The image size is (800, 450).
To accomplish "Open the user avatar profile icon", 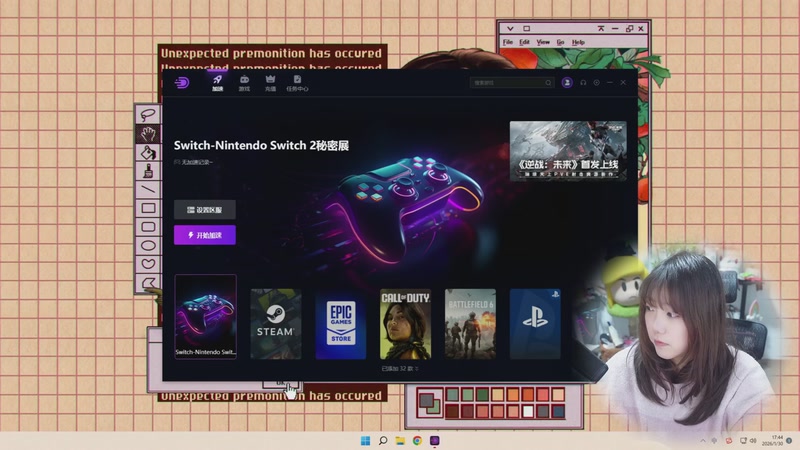I will click(x=567, y=83).
